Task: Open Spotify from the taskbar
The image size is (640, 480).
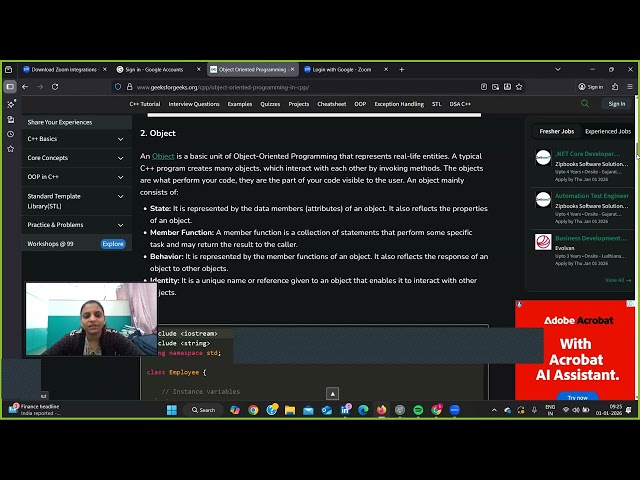Action: [x=418, y=410]
